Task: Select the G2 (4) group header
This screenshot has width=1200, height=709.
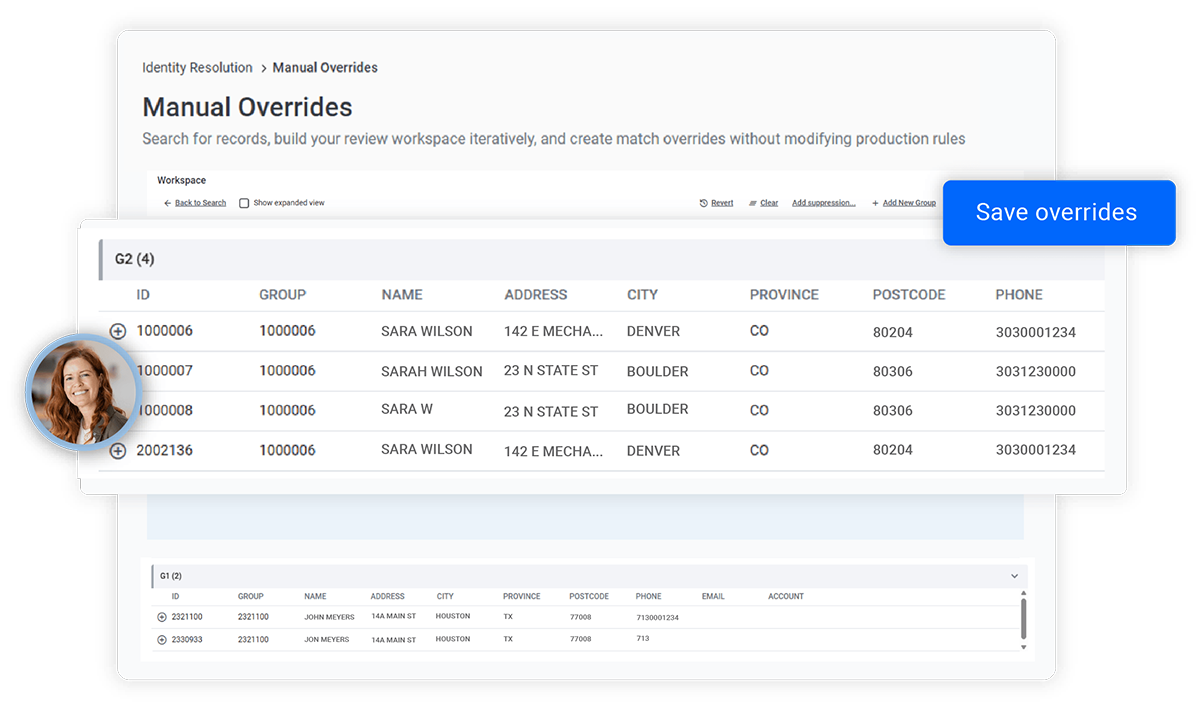Action: click(x=602, y=259)
